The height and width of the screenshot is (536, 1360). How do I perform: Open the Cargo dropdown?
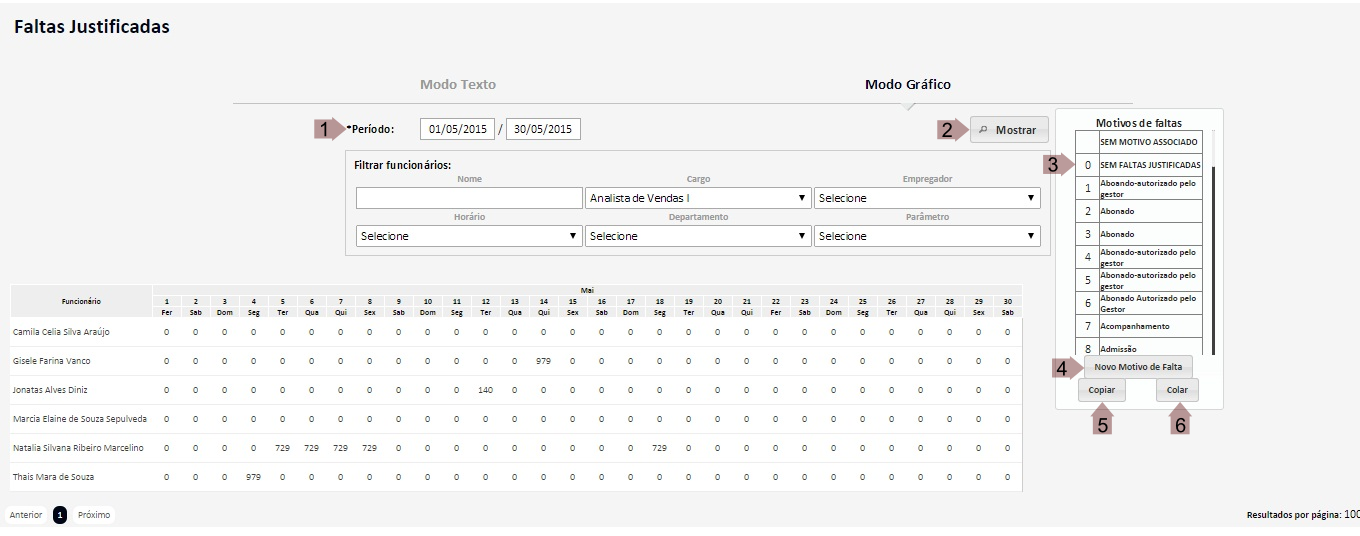click(x=698, y=198)
